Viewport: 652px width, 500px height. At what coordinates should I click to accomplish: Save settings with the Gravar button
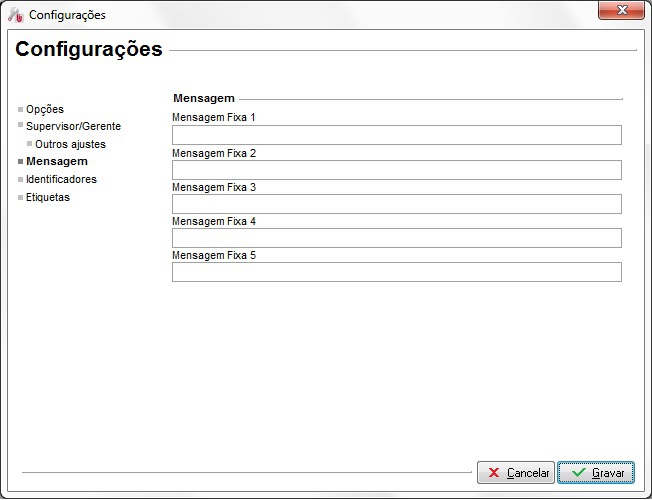point(596,472)
